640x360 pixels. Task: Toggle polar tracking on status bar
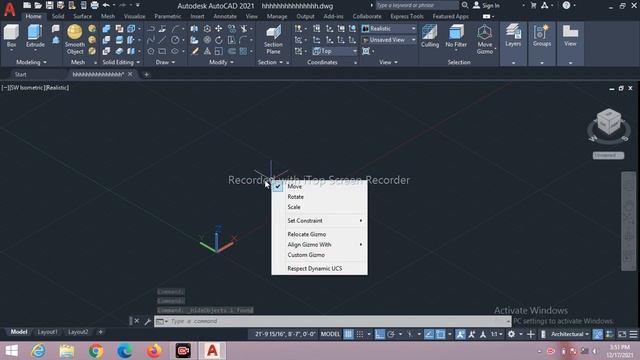coord(391,334)
